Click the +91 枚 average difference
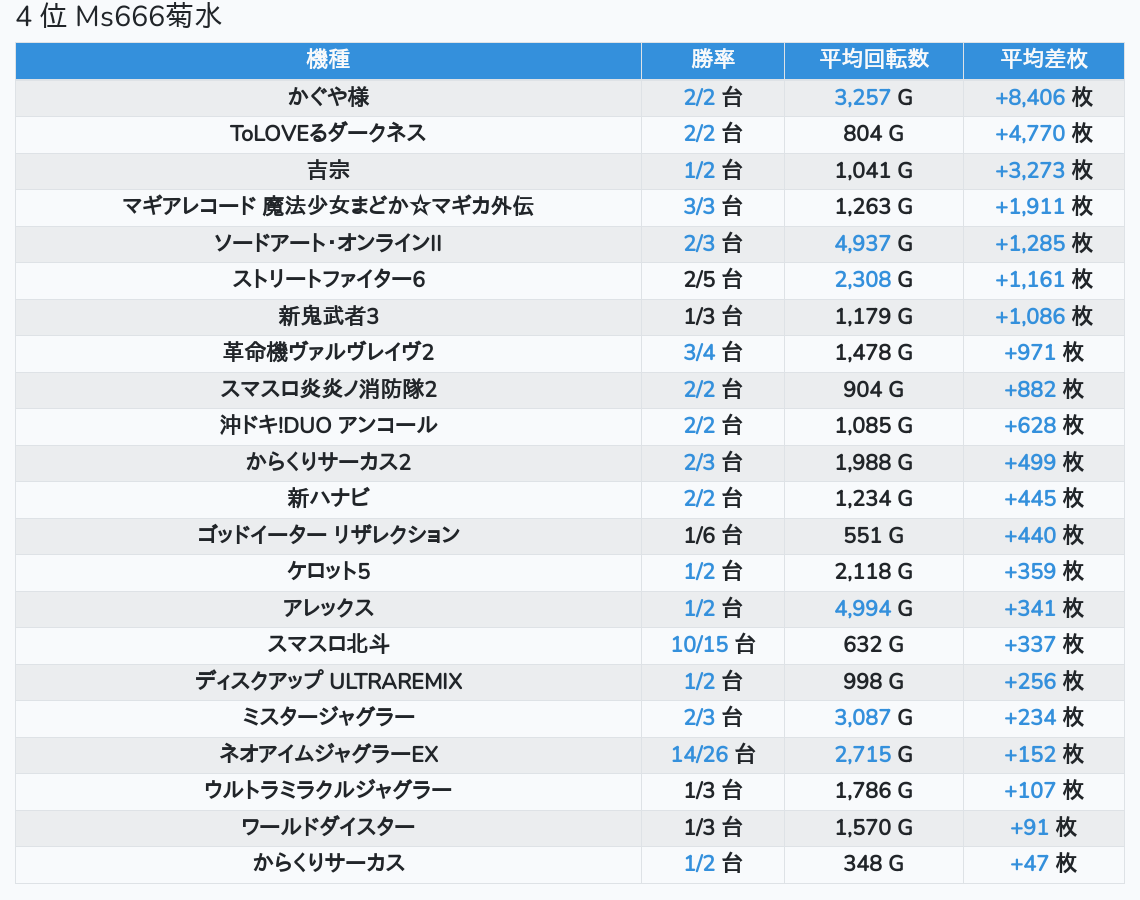Screen dimensions: 1140x900 pos(1043,828)
